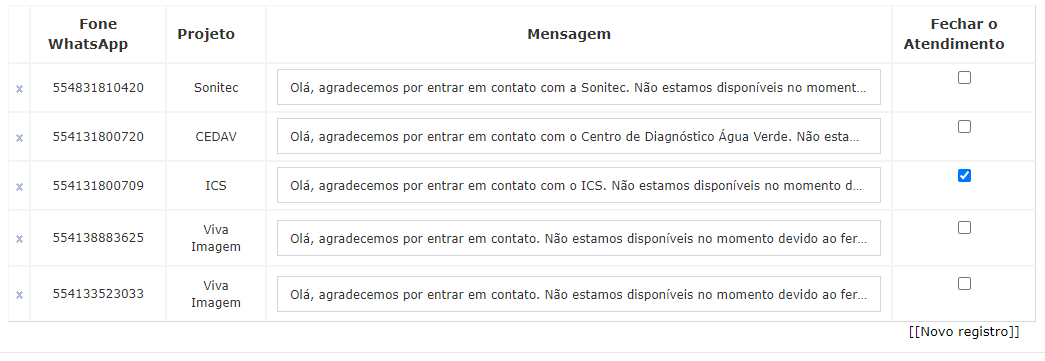Screen dimensions: 1045x361
Task: Delete row for phone 554138883625
Action: 19,238
